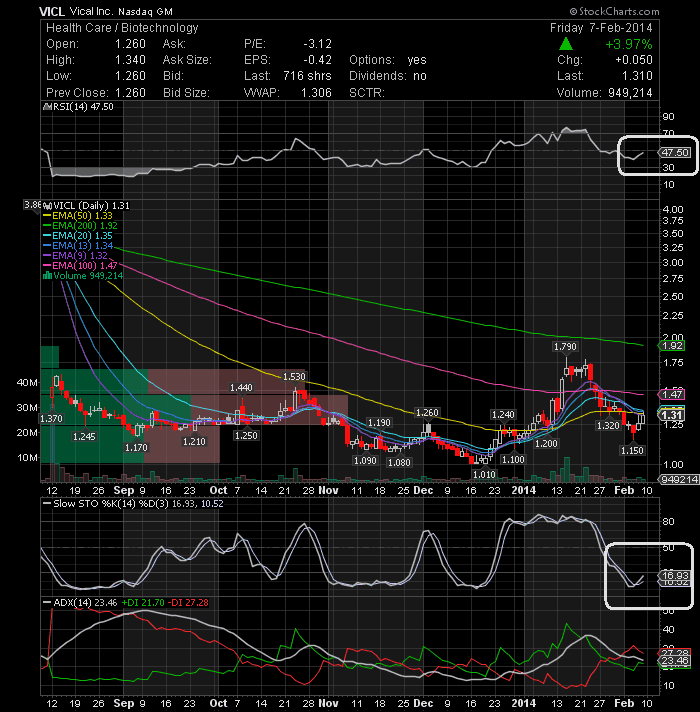Click the 1.150 price label
Image resolution: width=700 pixels, height=712 pixels.
click(x=632, y=450)
